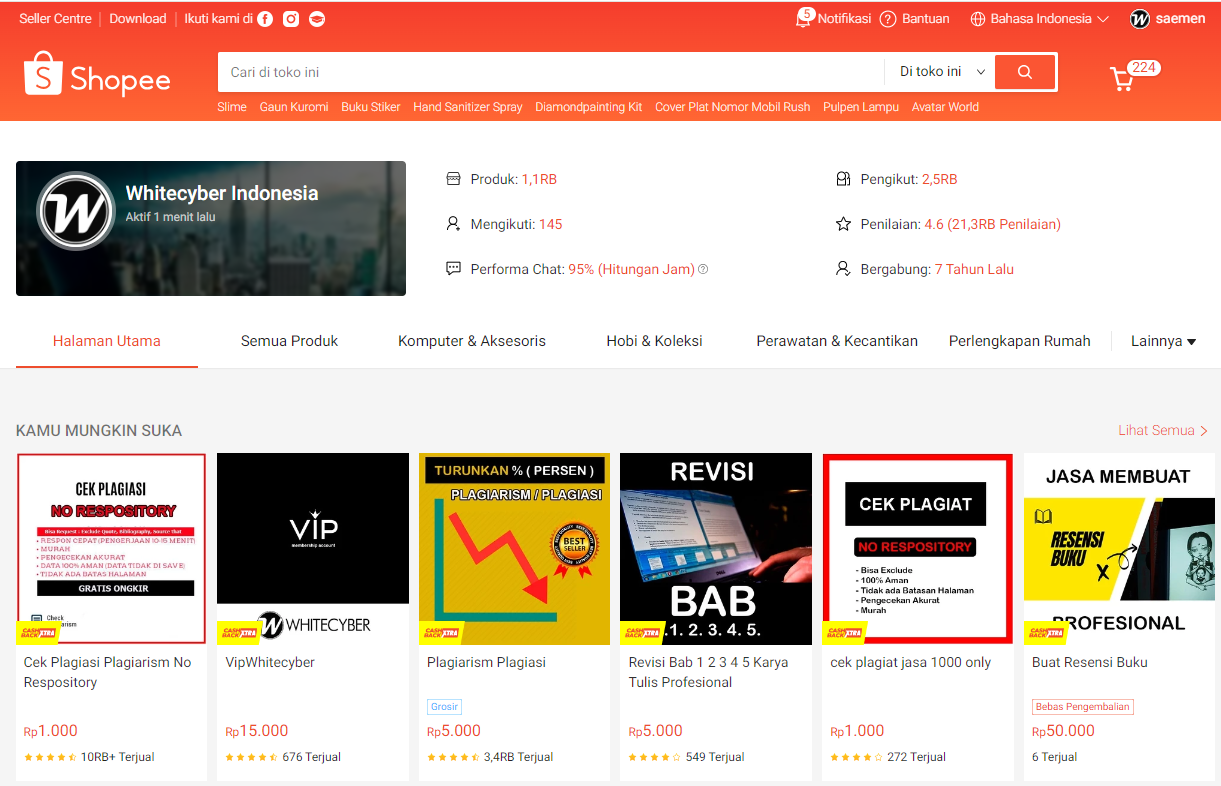The image size is (1221, 786).
Task: Focus the 'Cari di toko ini' search field
Action: [x=551, y=72]
